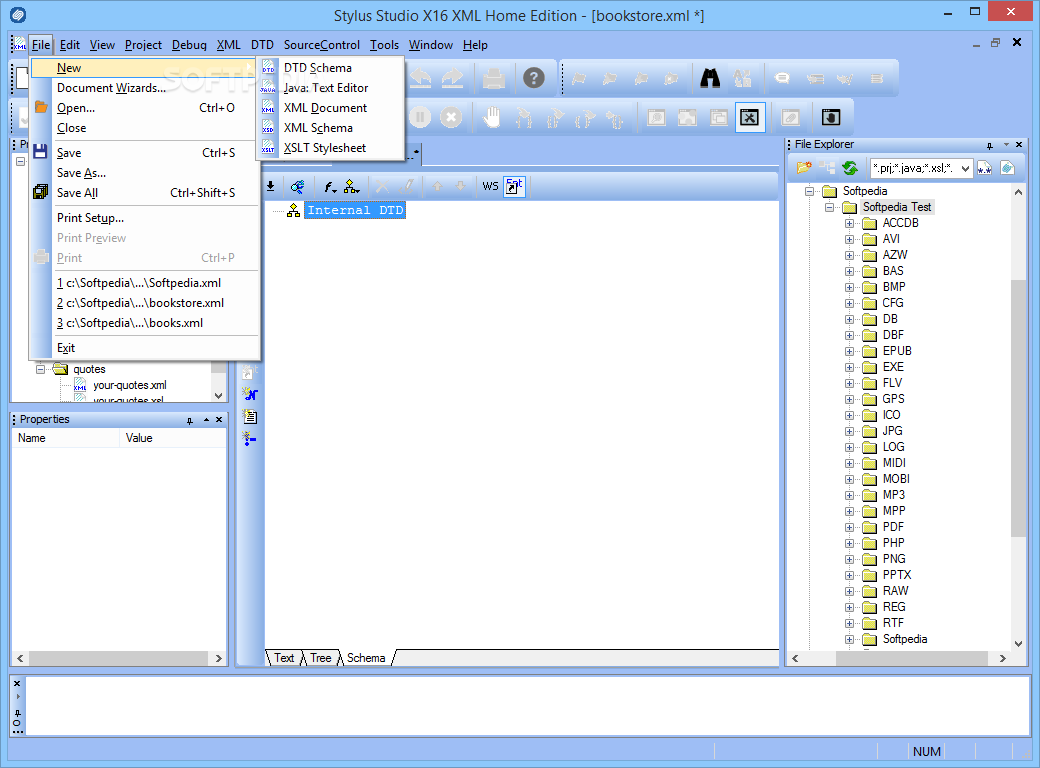Image resolution: width=1040 pixels, height=768 pixels.
Task: Click the rightmost document icon in File Explorer toolbar
Action: coord(1008,168)
